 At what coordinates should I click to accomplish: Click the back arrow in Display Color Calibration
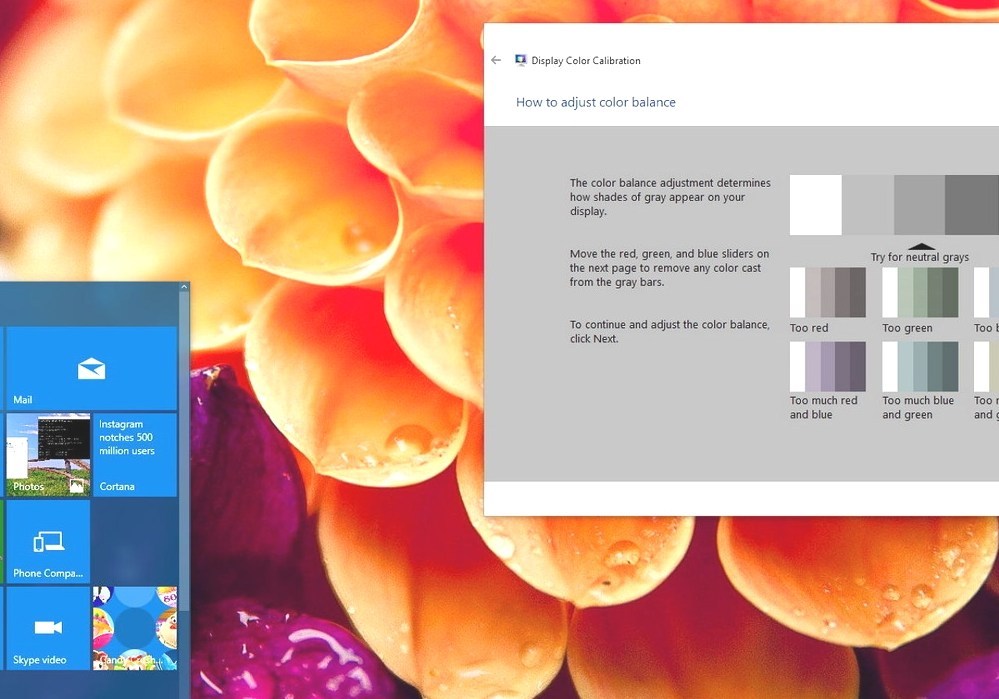[496, 60]
